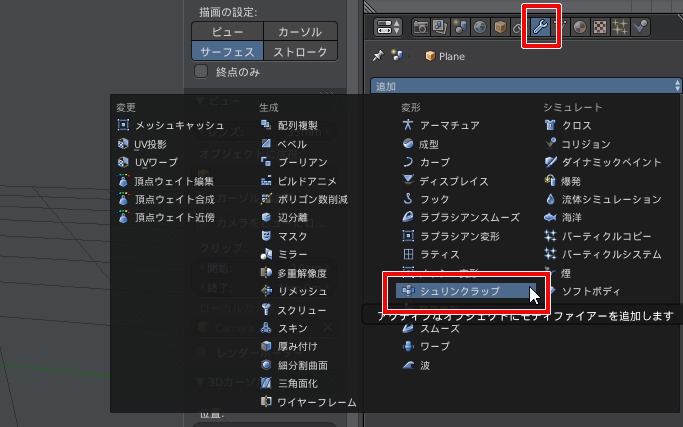This screenshot has height=427, width=683.
Task: Select ストローク in 描画の設定
Action: (300, 51)
